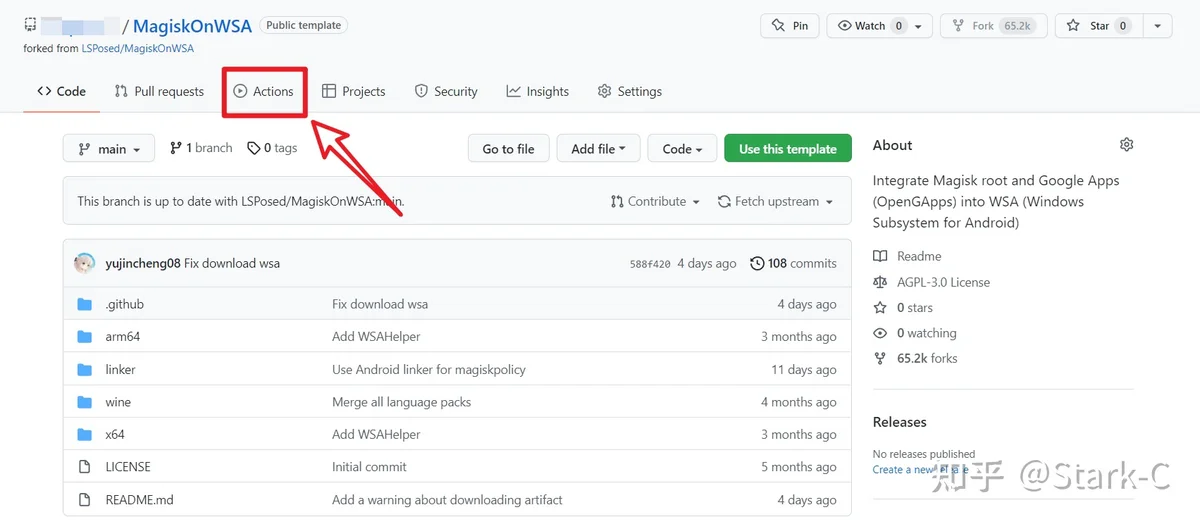1200x524 pixels.
Task: Click yujincheng08 author avatar
Action: coord(85,263)
